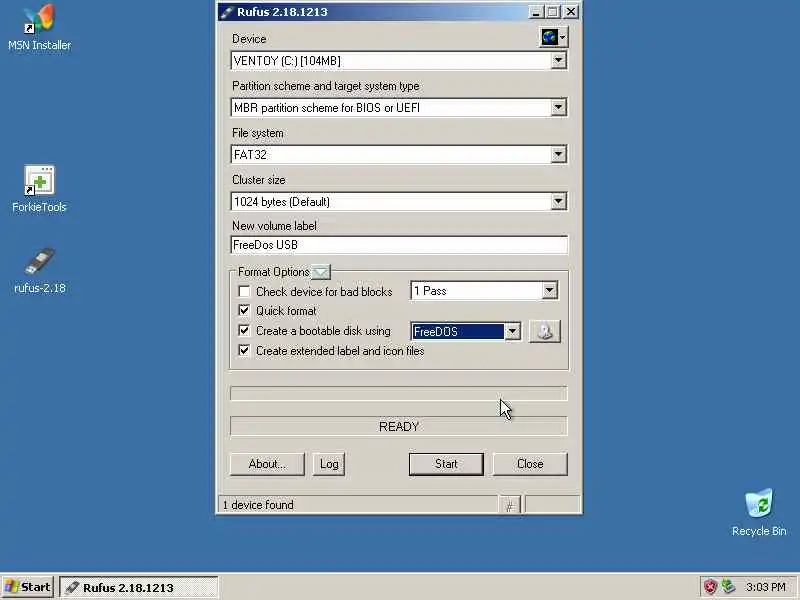Click the New volume label field
Screen dimensions: 800x600
pos(399,245)
